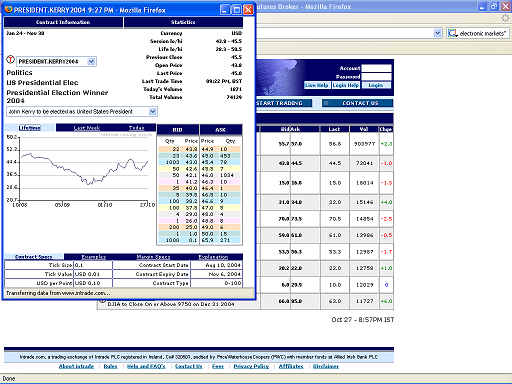Viewport: 512px width, 384px height.
Task: Click the ASK column header
Action: pos(221,130)
